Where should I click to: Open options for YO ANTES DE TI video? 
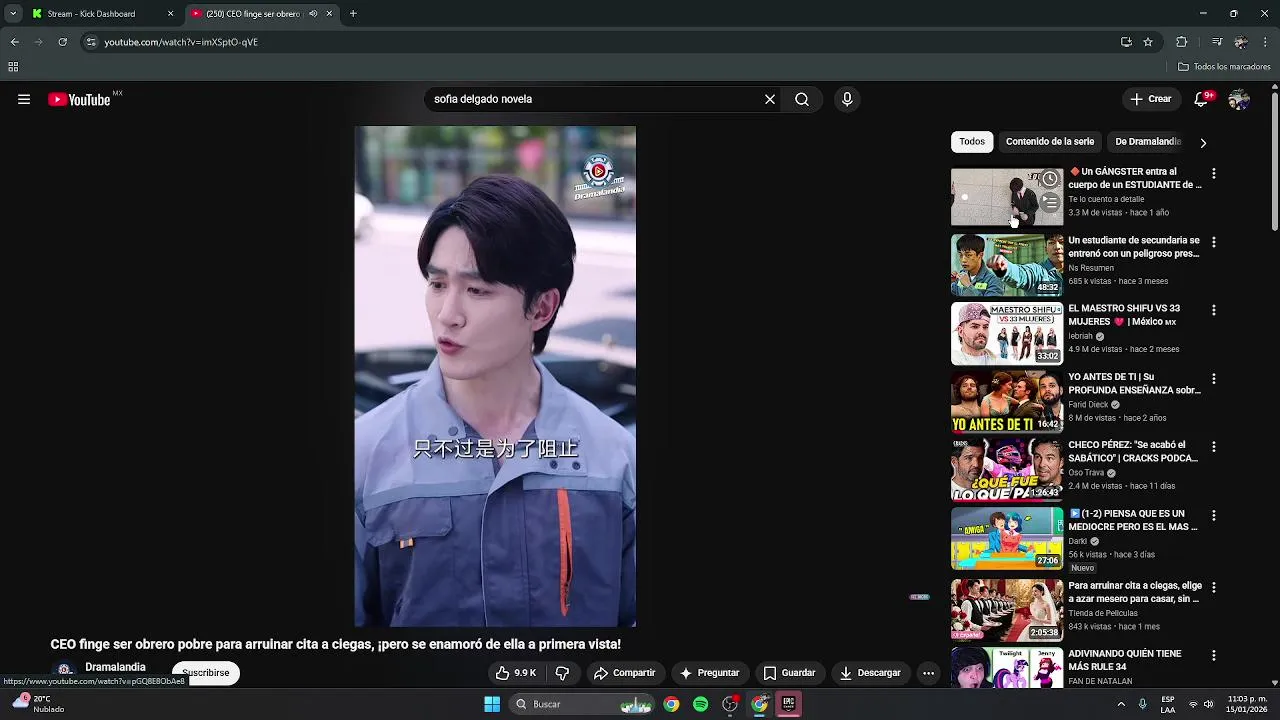tap(1213, 379)
